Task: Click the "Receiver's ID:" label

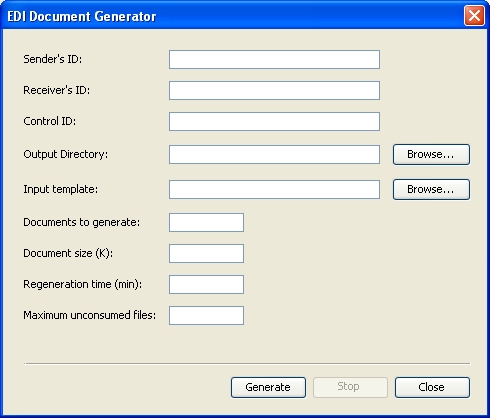Action: tap(57, 90)
